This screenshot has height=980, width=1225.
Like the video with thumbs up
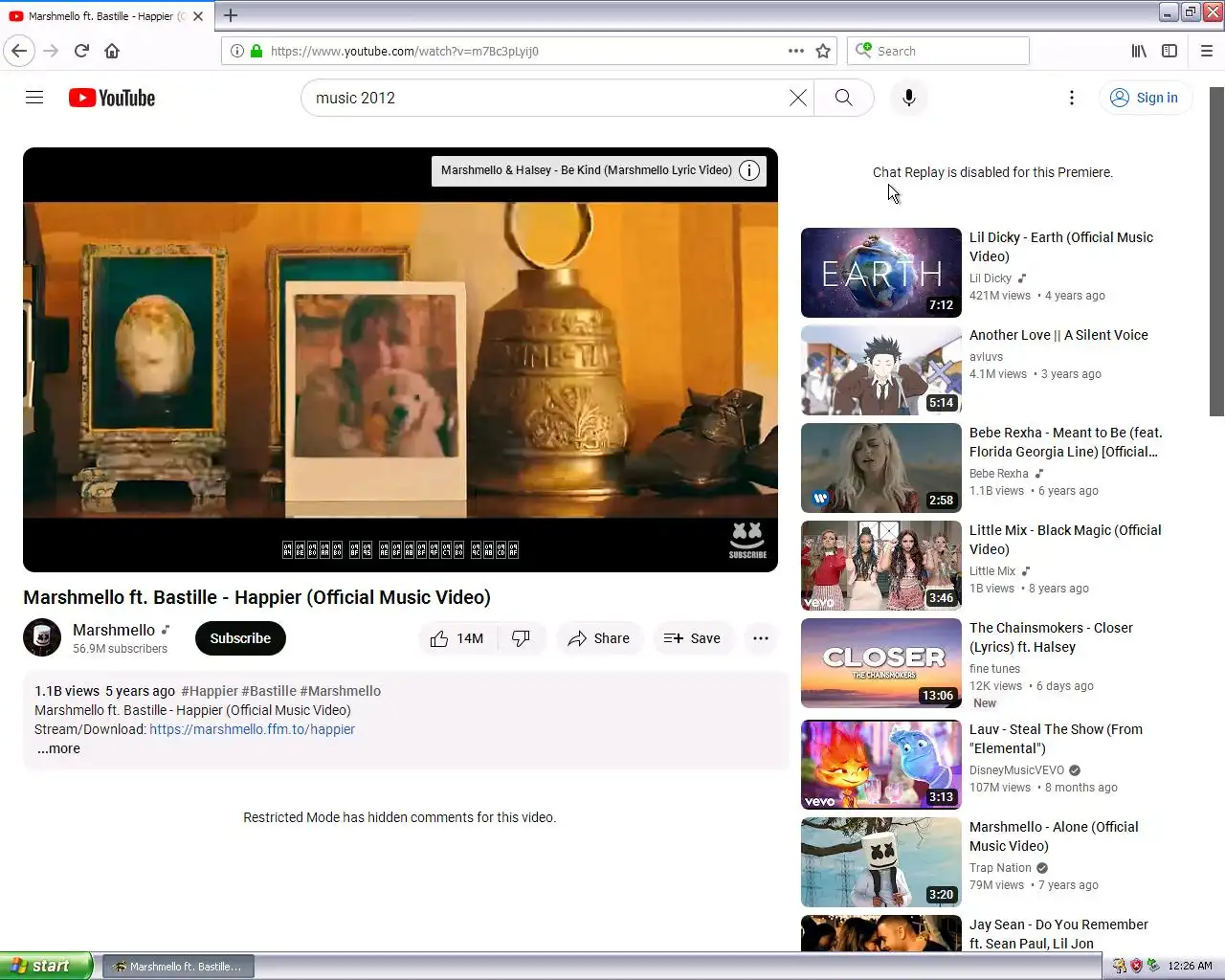[x=457, y=638]
